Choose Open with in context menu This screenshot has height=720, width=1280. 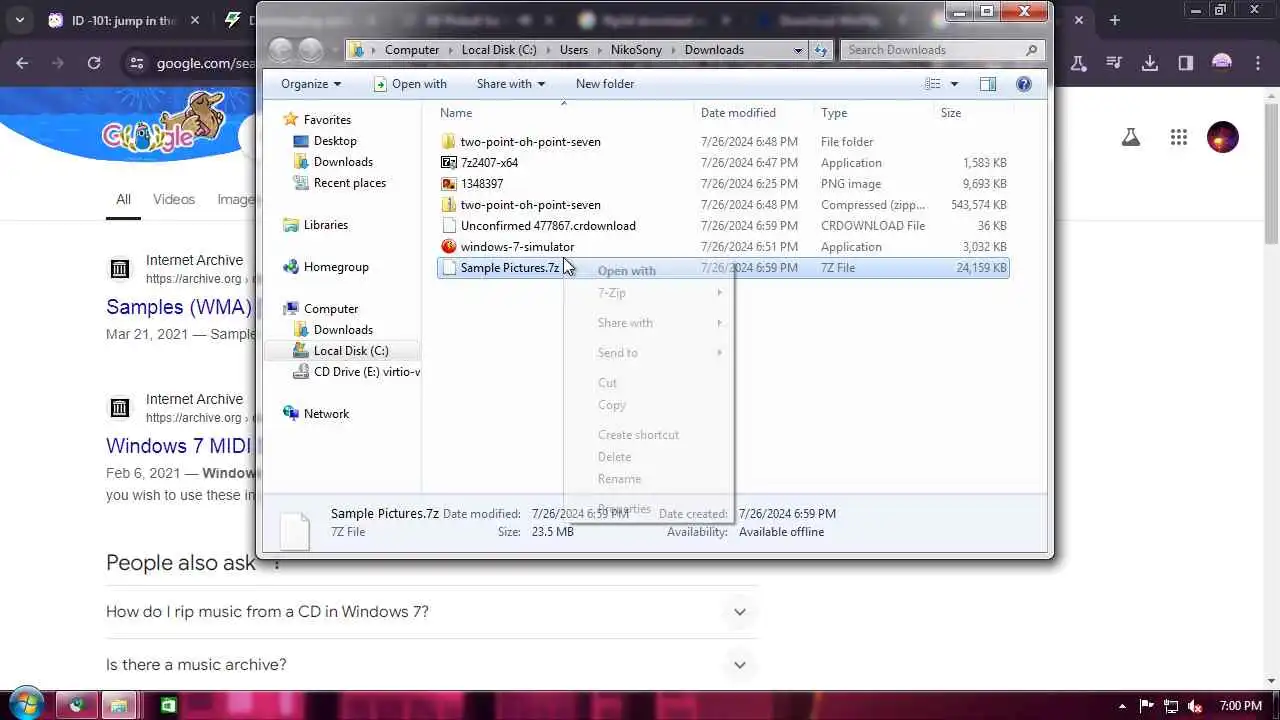(648, 271)
